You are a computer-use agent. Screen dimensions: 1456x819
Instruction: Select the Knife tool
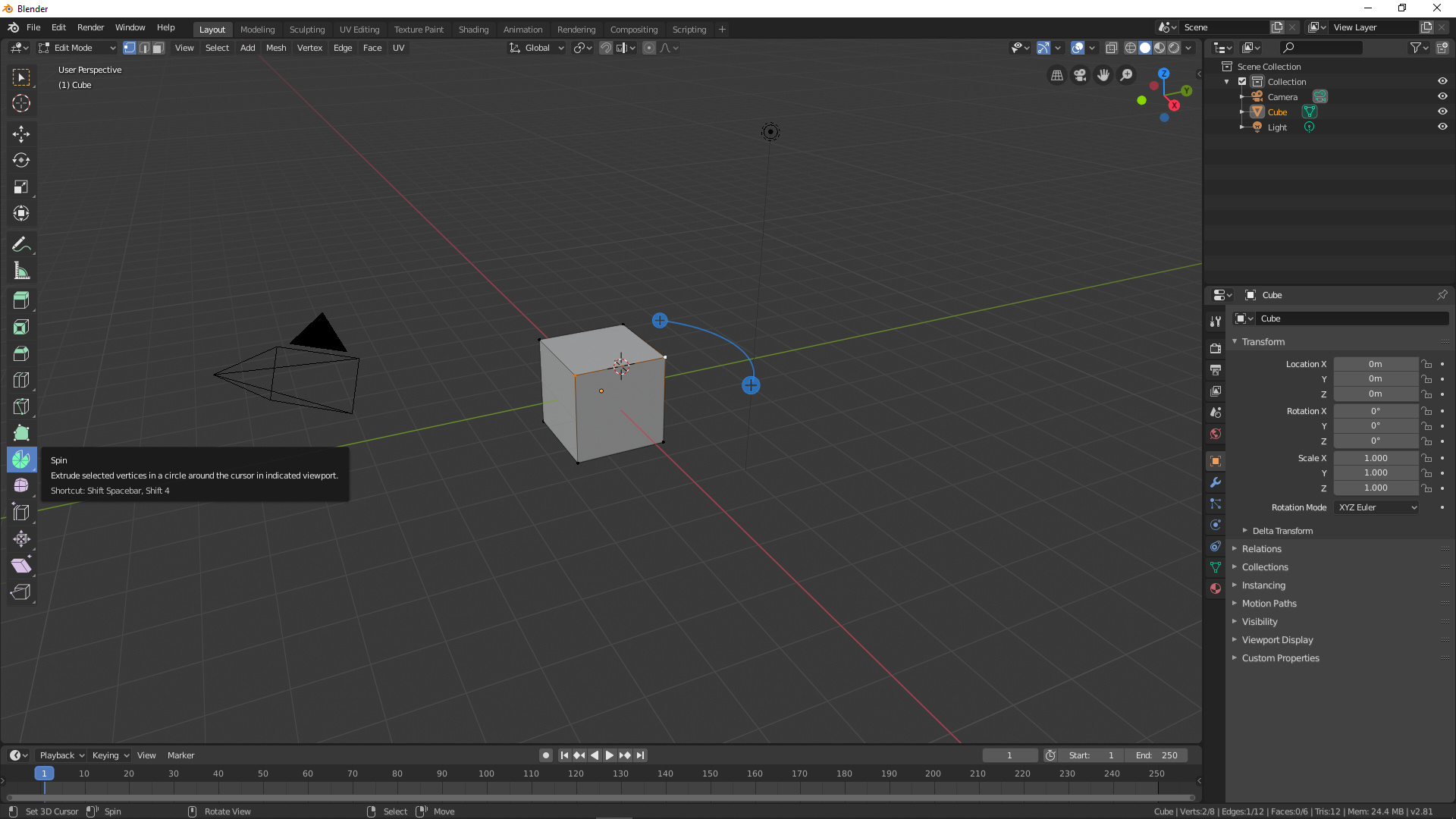tap(21, 406)
